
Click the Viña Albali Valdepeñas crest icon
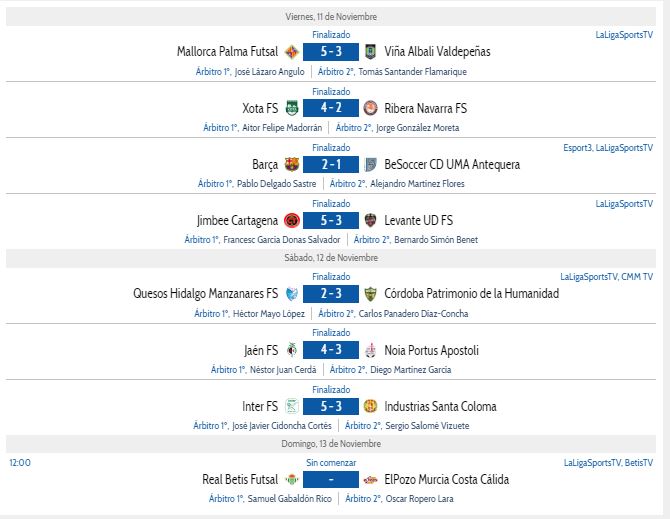370,52
